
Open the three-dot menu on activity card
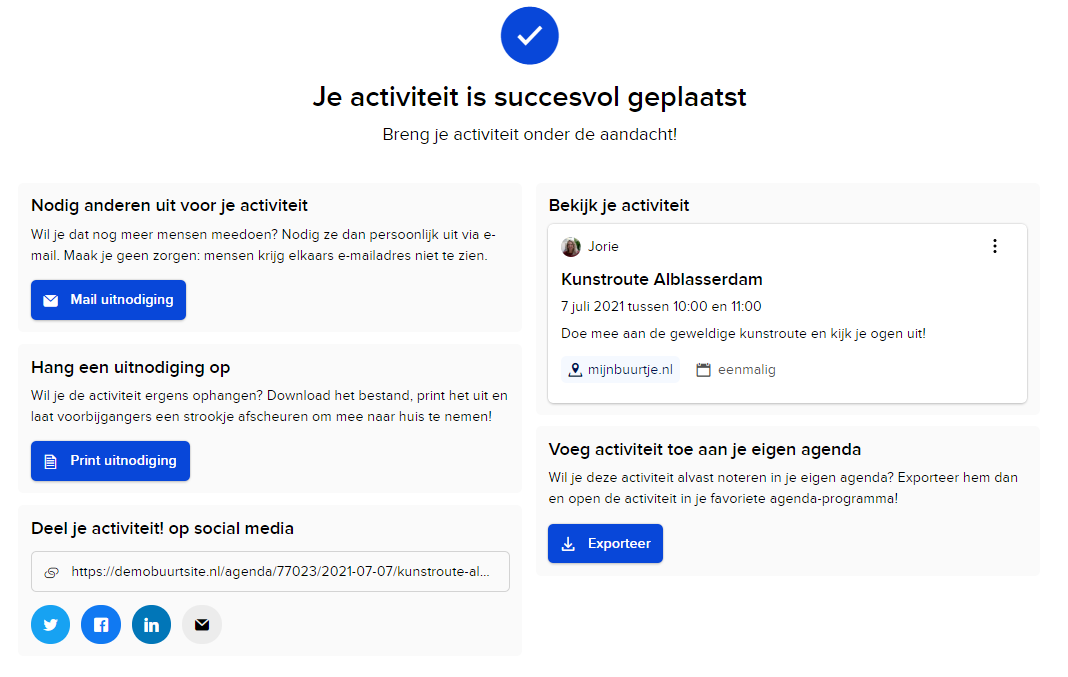pos(994,246)
